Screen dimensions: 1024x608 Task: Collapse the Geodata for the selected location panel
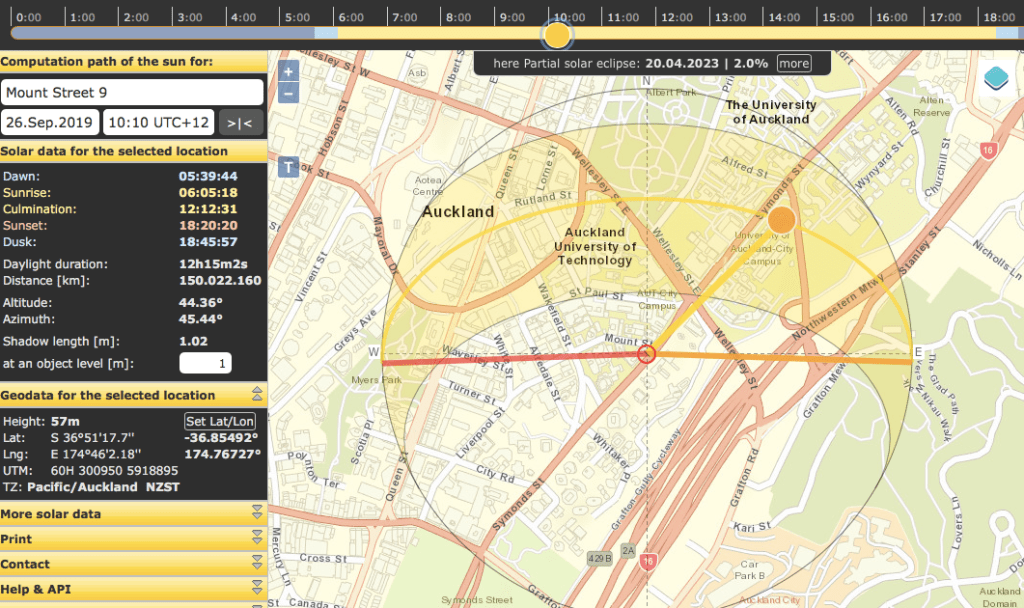(x=257, y=395)
